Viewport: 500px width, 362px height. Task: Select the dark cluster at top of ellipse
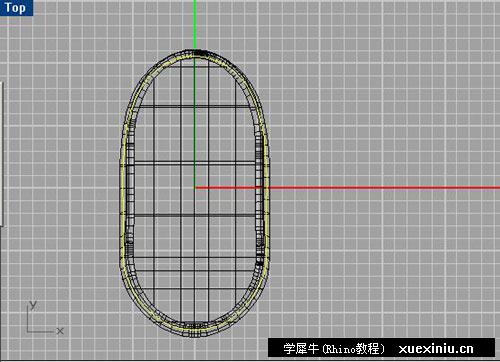(x=197, y=52)
